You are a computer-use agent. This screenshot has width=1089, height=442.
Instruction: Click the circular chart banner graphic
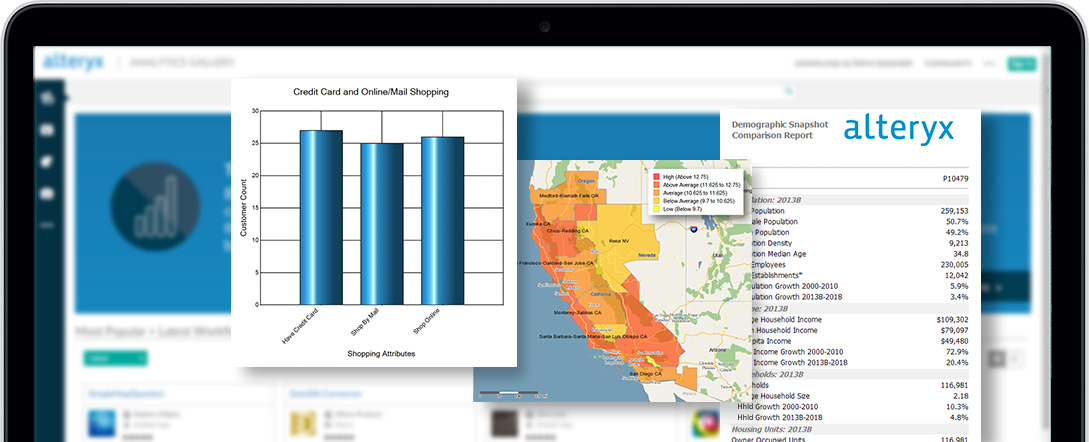155,206
